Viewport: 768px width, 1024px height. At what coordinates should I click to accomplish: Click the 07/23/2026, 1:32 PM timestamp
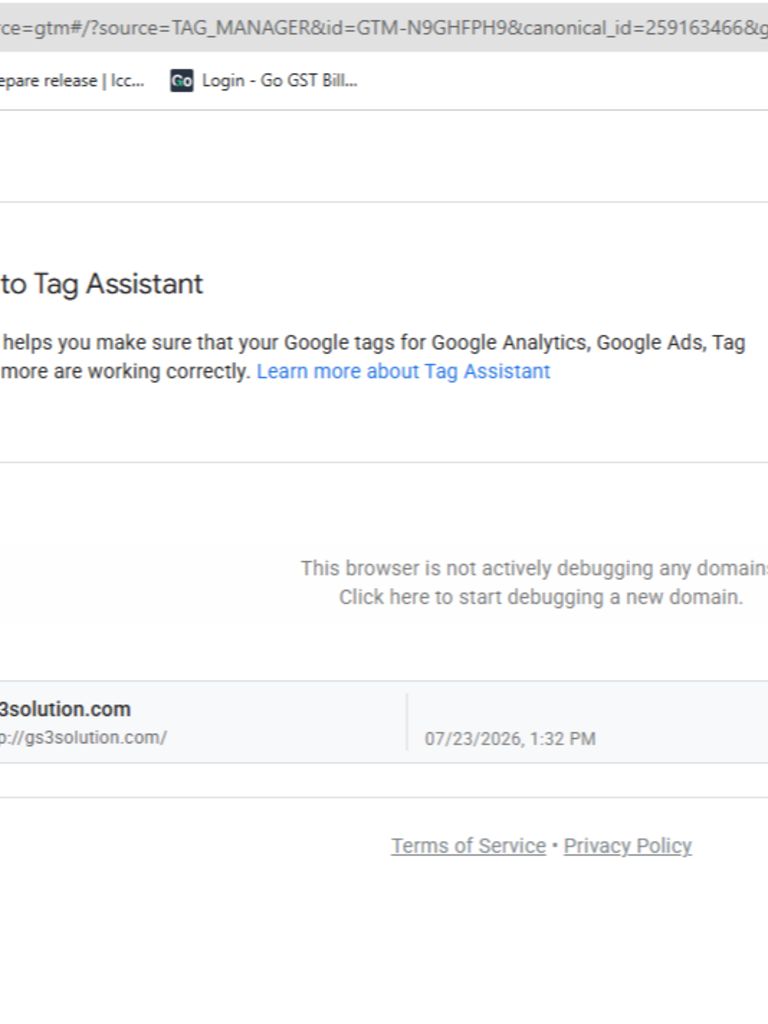(510, 739)
